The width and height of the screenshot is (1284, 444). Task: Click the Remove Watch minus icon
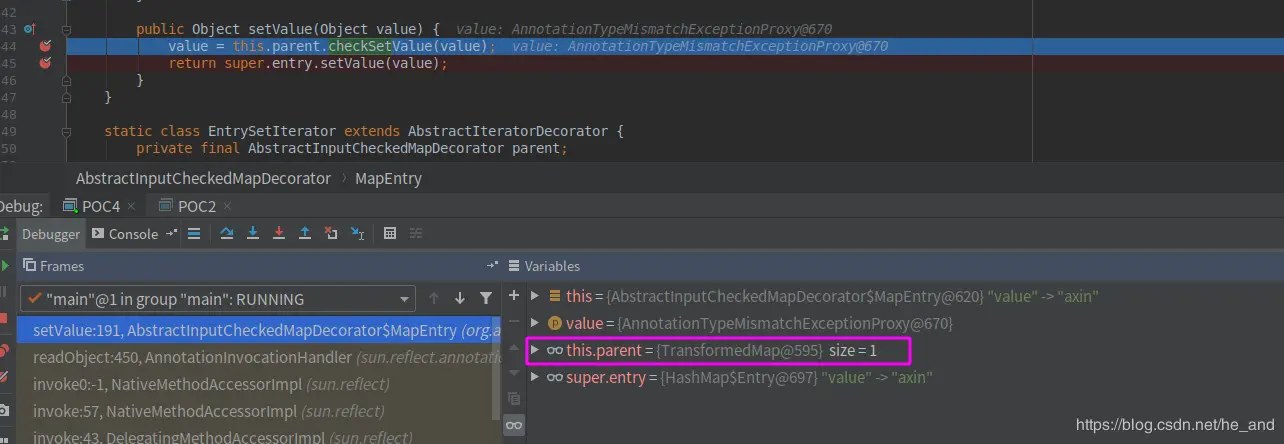click(514, 321)
